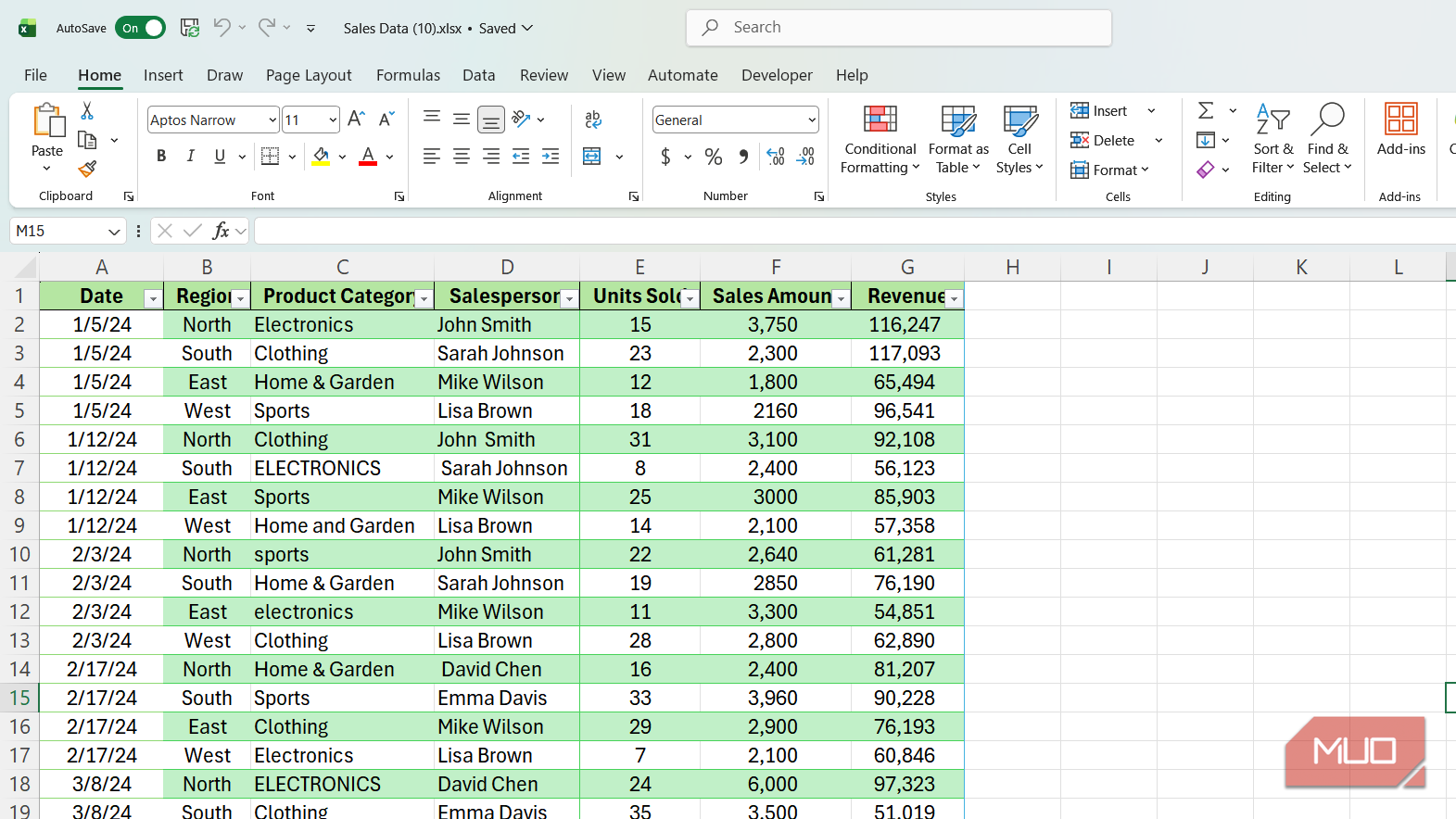Toggle Wrap Text
The height and width of the screenshot is (819, 1456).
coord(593,119)
